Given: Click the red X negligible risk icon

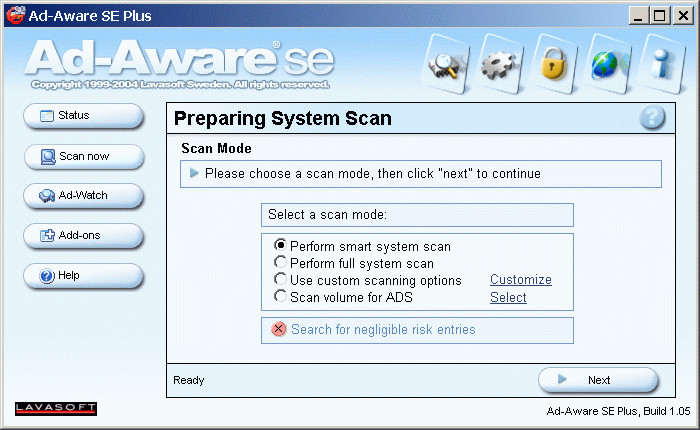Looking at the screenshot, I should coord(279,330).
